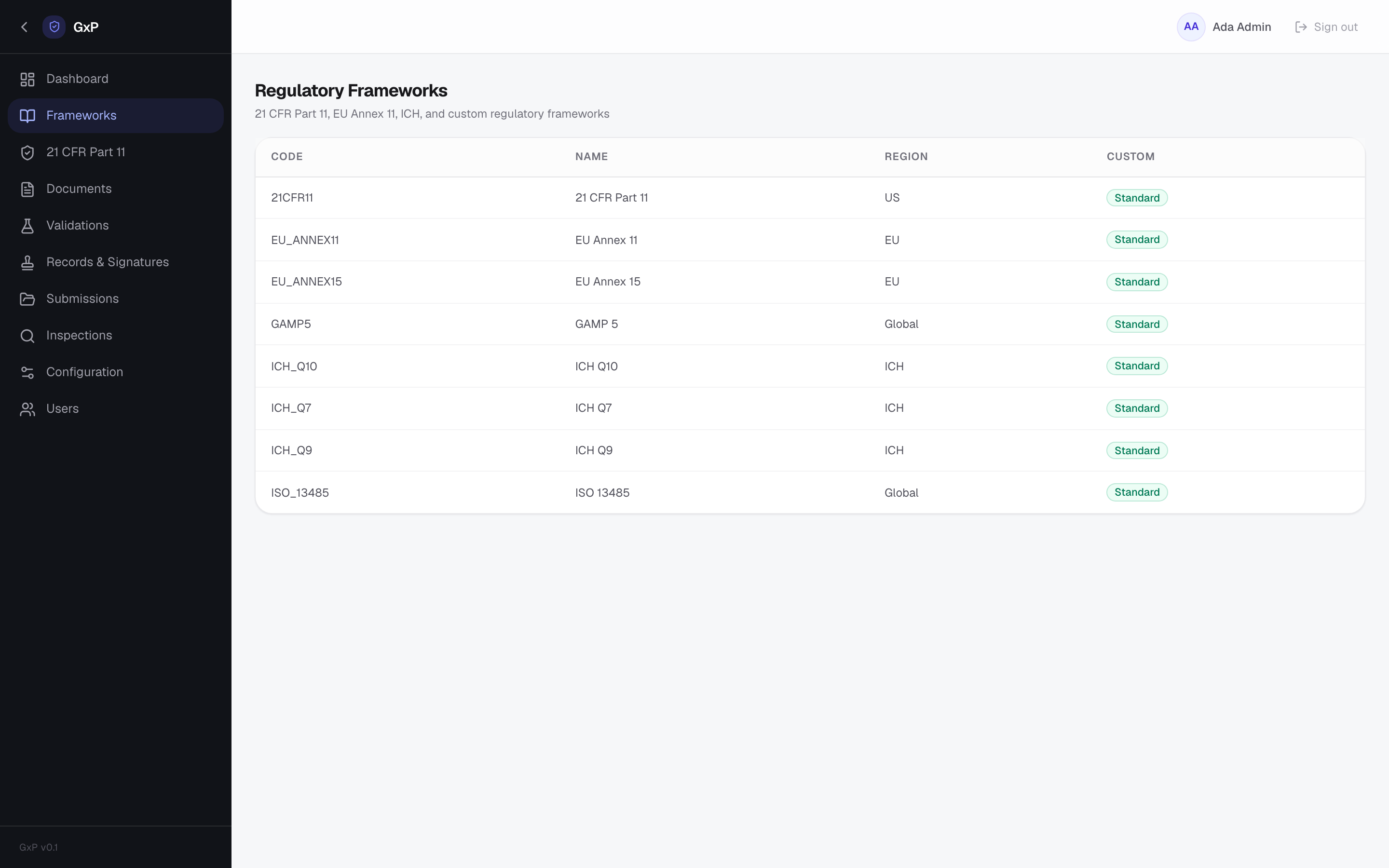1389x868 pixels.
Task: Select Frameworks in the sidebar
Action: coord(115,116)
